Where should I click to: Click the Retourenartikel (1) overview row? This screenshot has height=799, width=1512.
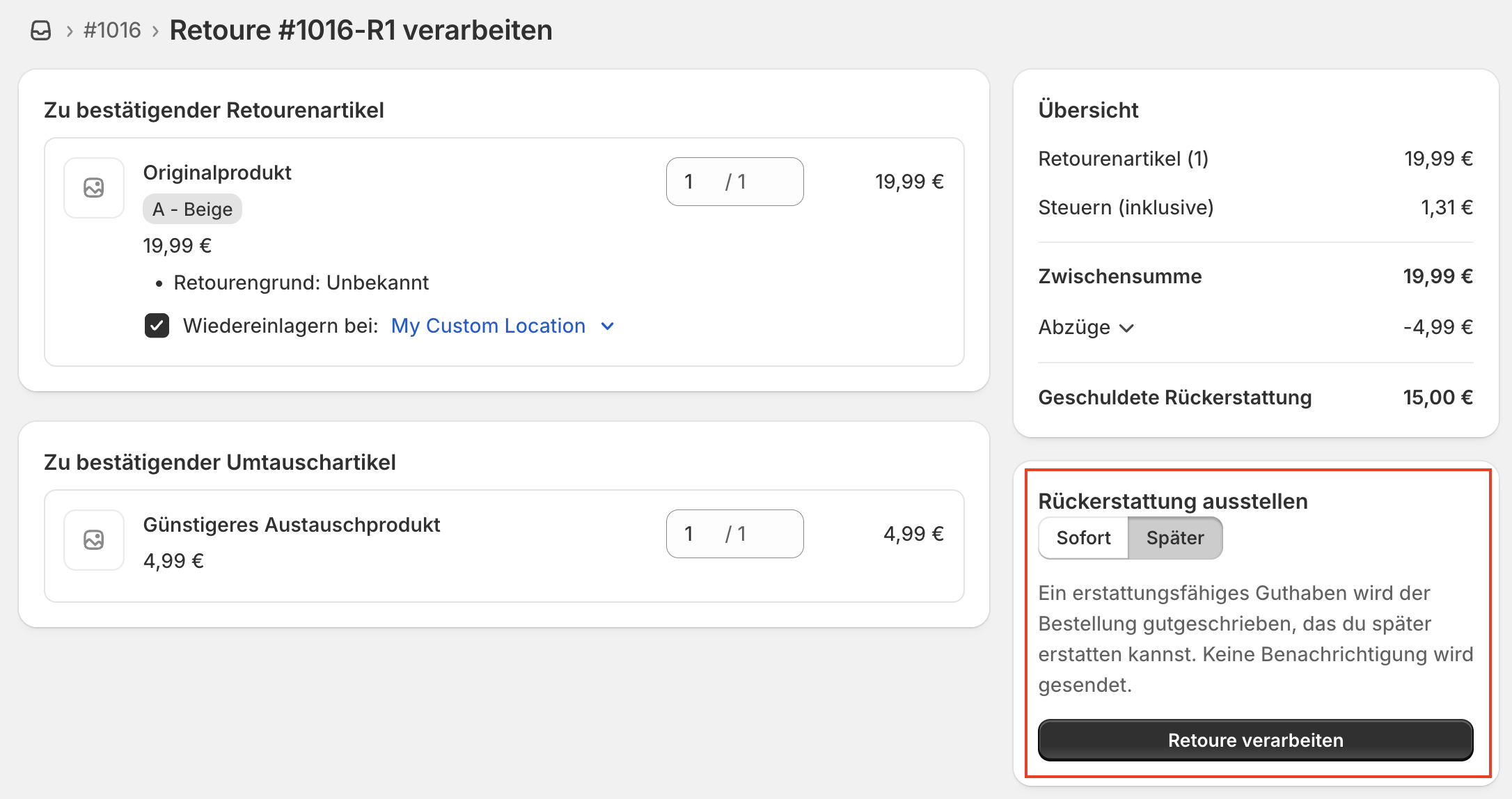[x=1123, y=159]
